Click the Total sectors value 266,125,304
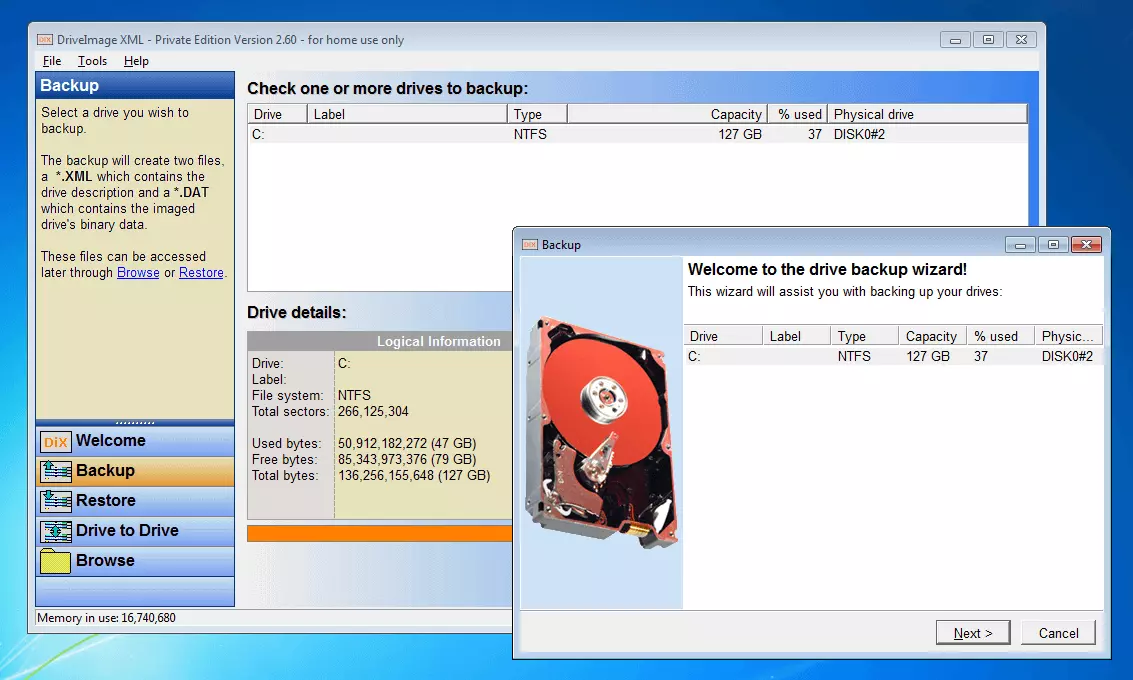This screenshot has width=1133, height=680. pyautogui.click(x=373, y=411)
